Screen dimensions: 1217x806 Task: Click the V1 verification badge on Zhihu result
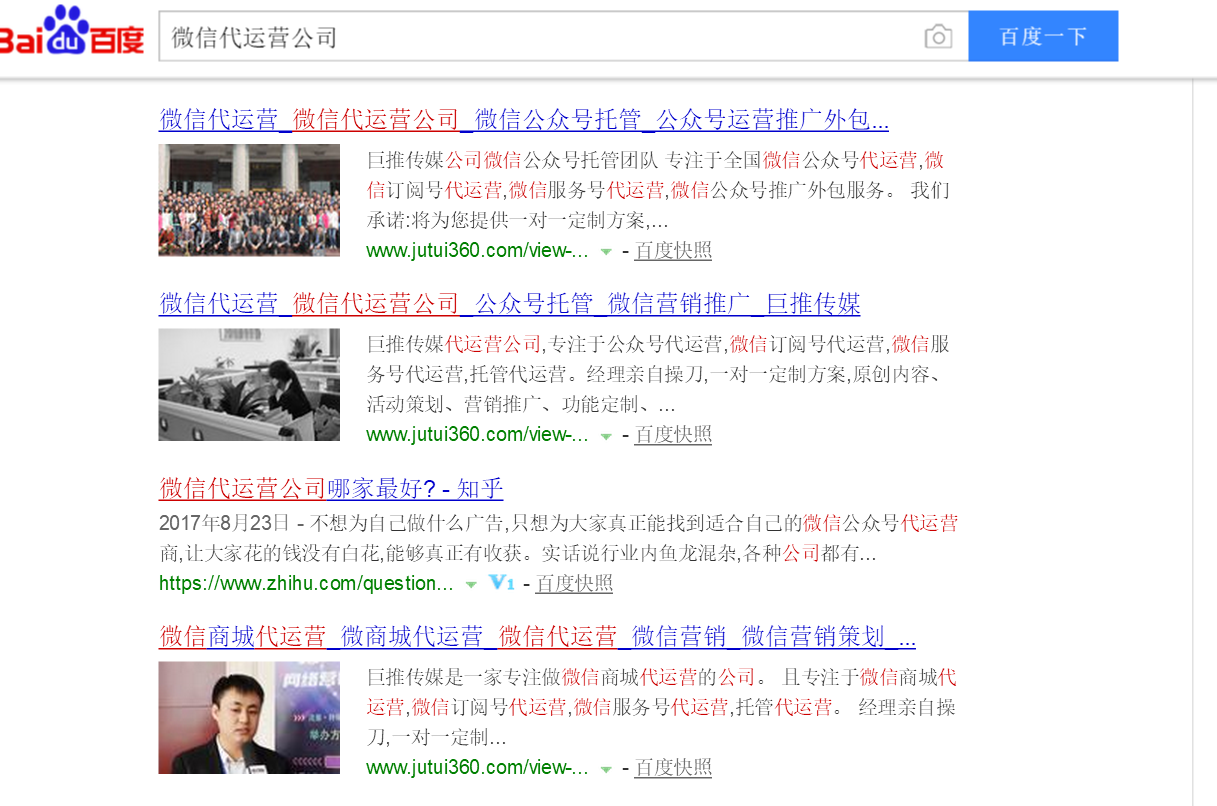501,583
